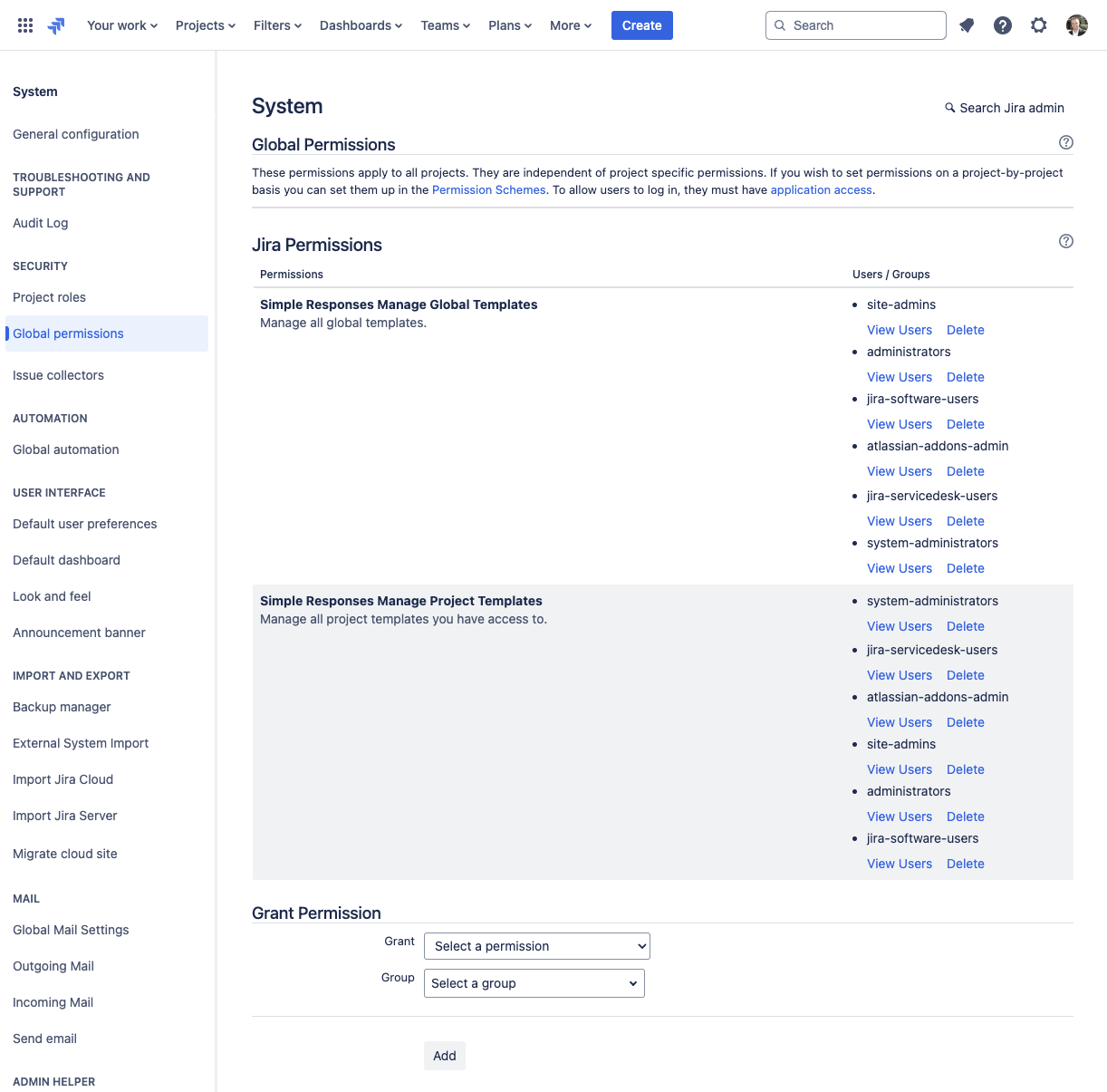Delete atlassian-addons-admin from Manage Project Templates
1107x1092 pixels.
pyautogui.click(x=966, y=722)
